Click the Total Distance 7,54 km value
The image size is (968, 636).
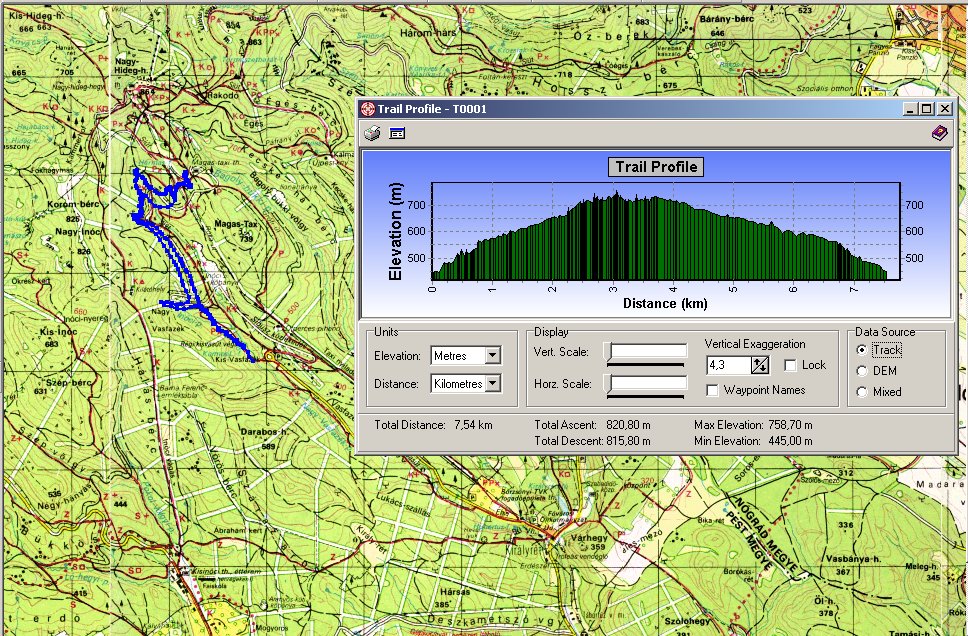[x=473, y=425]
